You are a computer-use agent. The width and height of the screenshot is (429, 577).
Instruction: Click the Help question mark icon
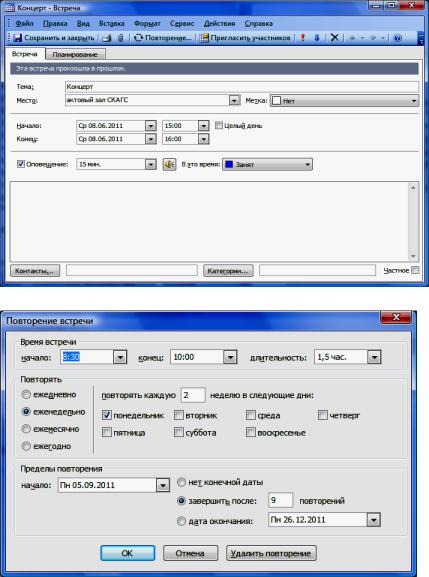(397, 38)
